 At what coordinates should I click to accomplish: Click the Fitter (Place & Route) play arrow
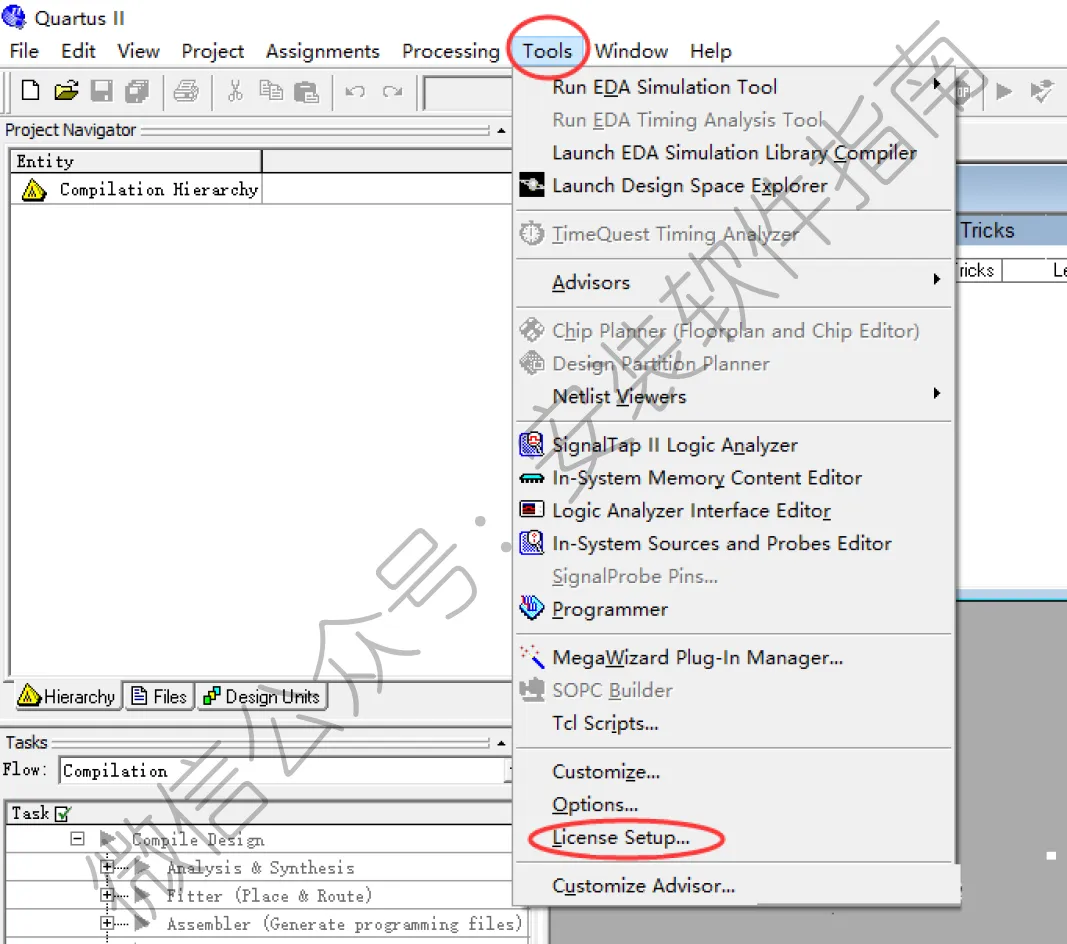[x=142, y=895]
